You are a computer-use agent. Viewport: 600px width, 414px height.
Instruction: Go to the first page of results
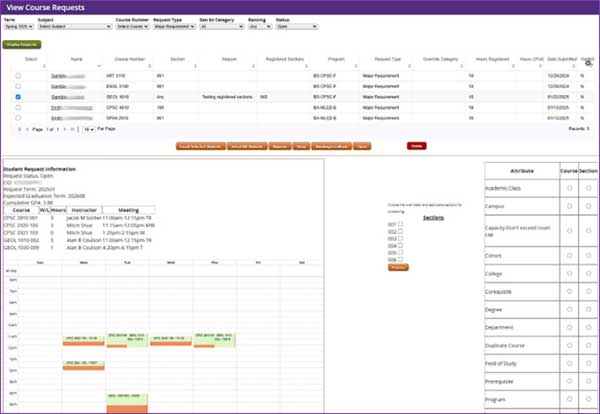[20, 129]
